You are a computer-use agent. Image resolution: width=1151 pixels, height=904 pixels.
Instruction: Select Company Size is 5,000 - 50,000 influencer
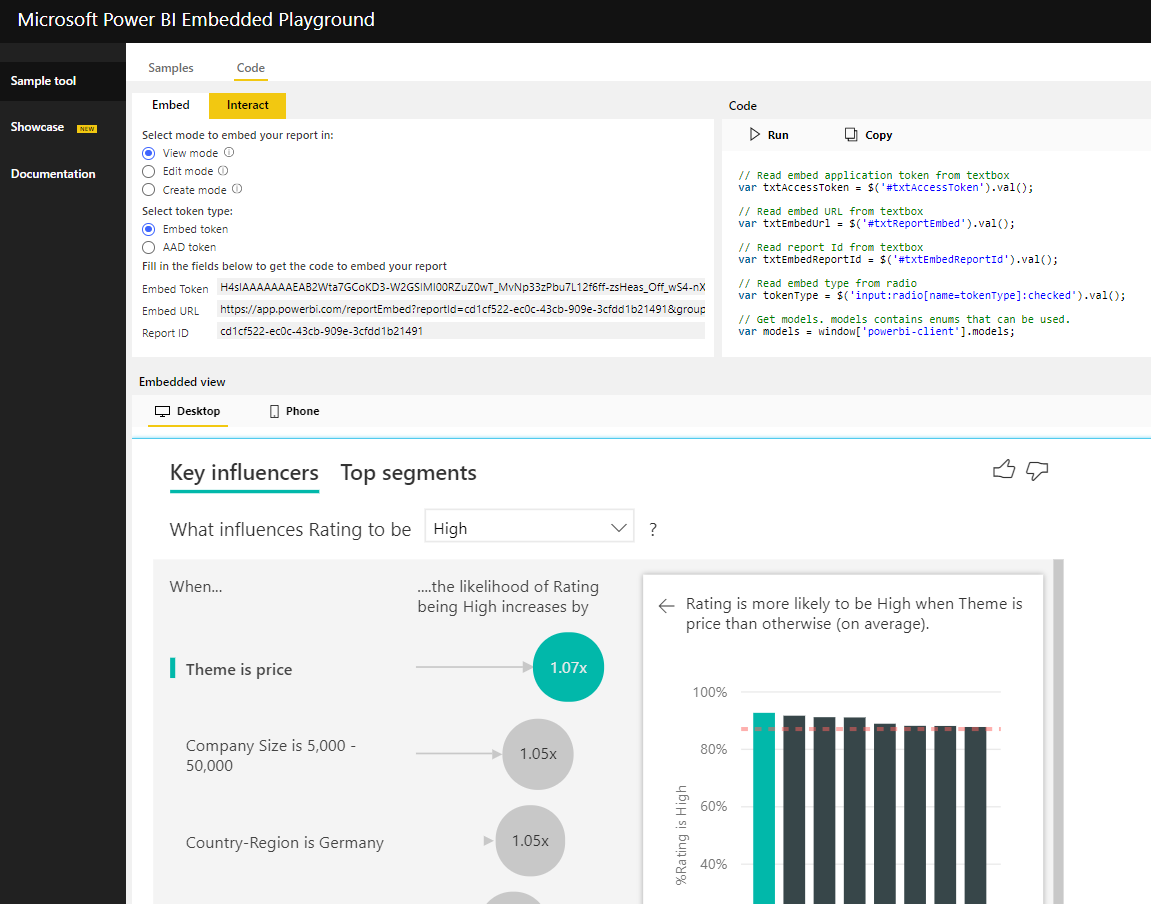click(x=271, y=755)
